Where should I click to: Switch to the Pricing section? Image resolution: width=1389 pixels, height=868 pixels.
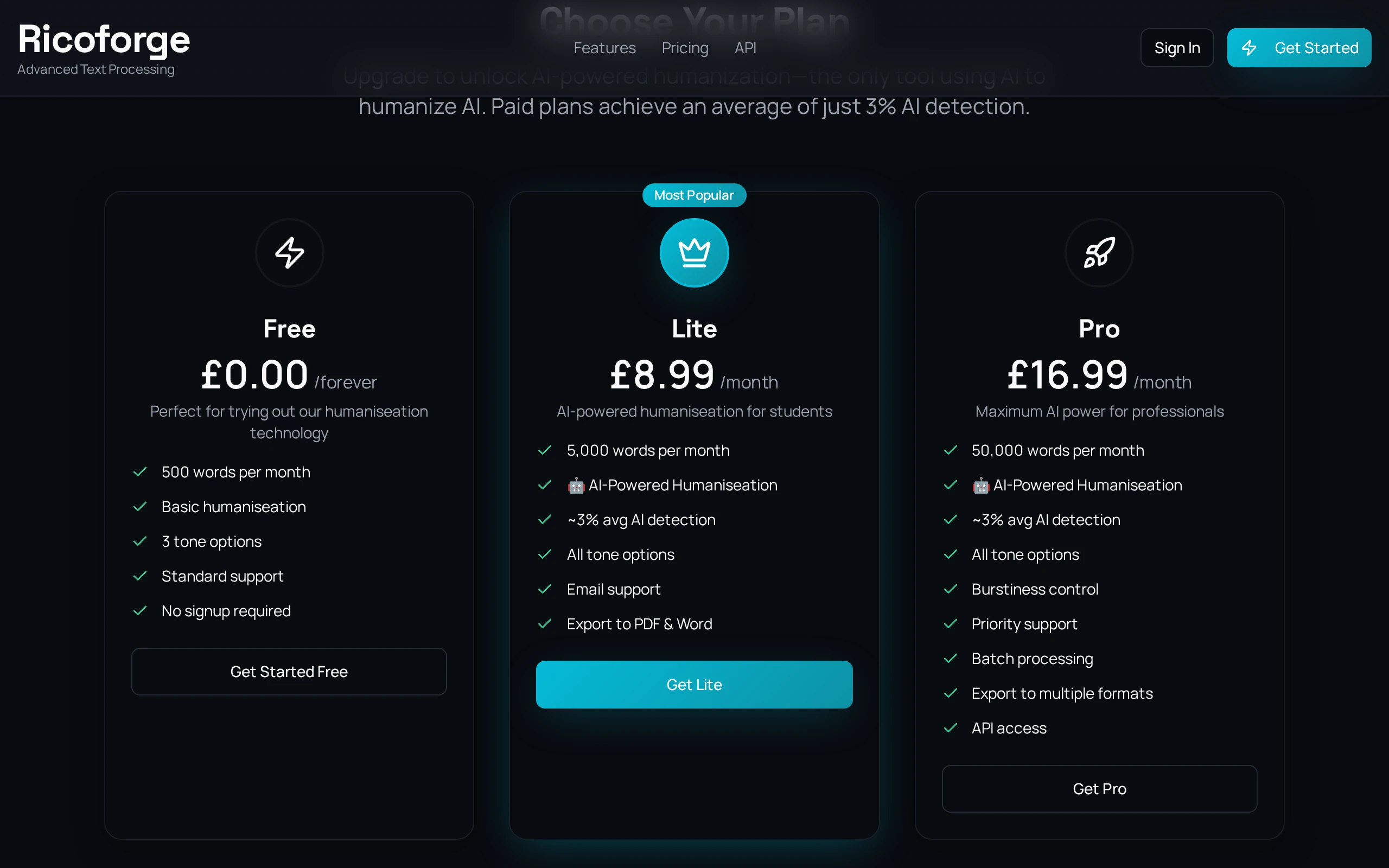[685, 48]
